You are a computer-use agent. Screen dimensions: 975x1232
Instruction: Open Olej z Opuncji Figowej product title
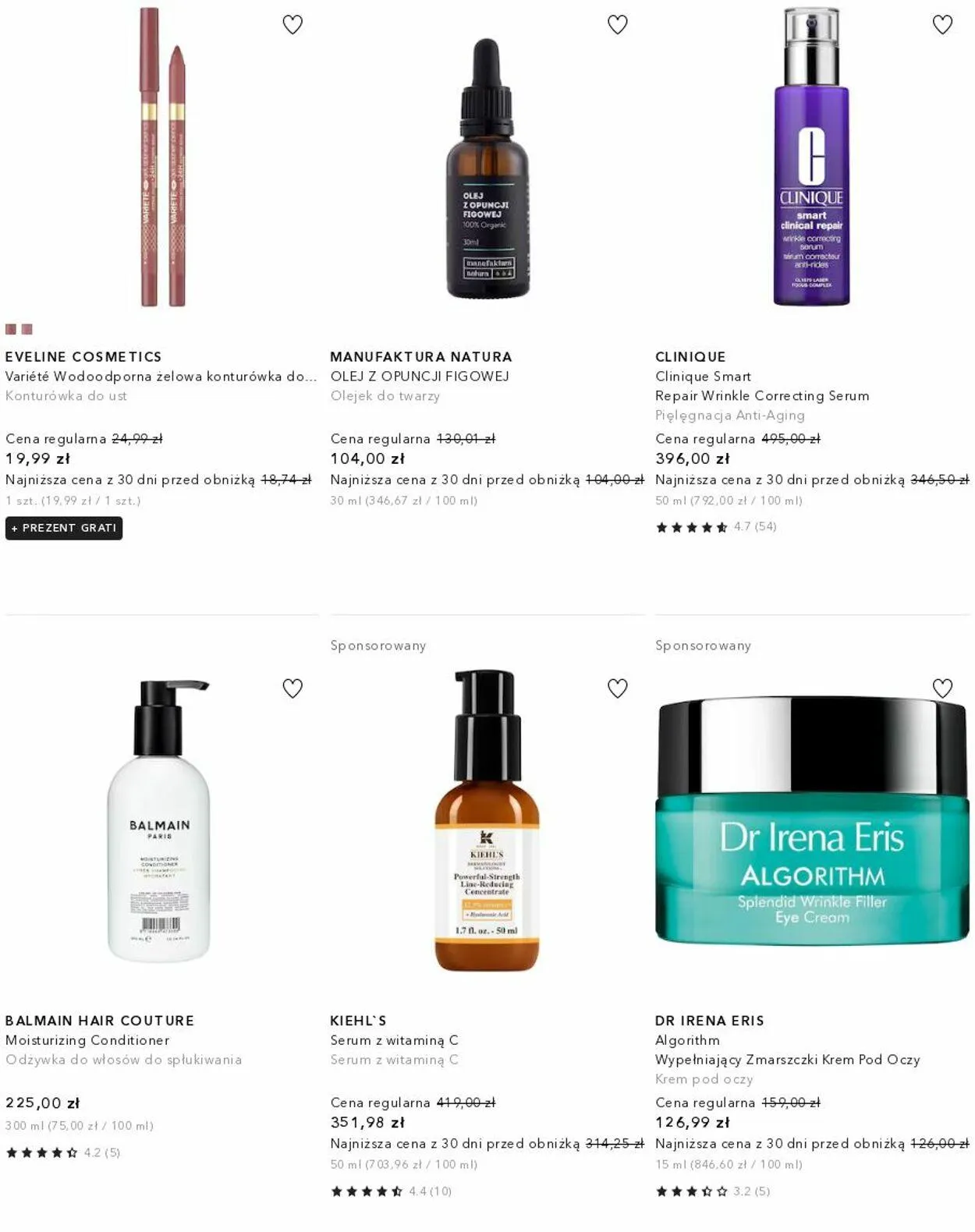pyautogui.click(x=420, y=376)
